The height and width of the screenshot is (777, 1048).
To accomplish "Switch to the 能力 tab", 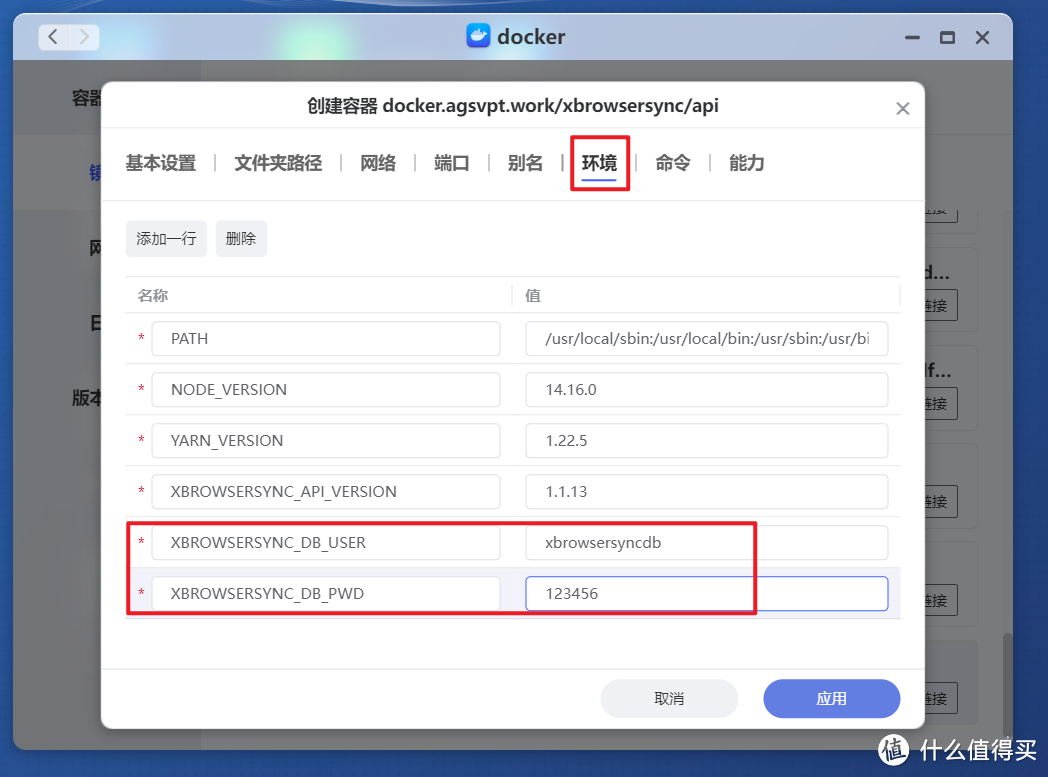I will click(x=746, y=163).
